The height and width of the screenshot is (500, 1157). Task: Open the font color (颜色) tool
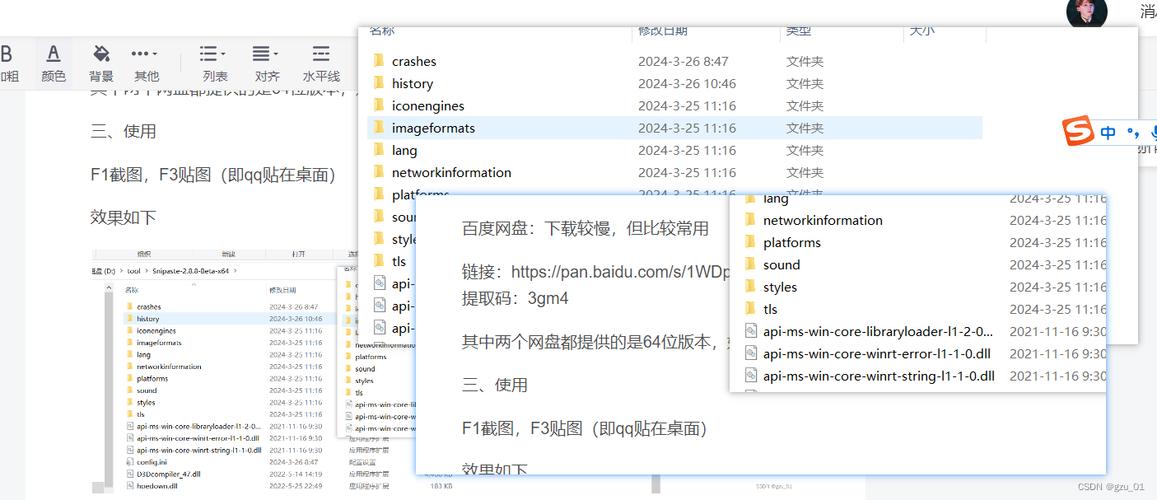point(53,63)
